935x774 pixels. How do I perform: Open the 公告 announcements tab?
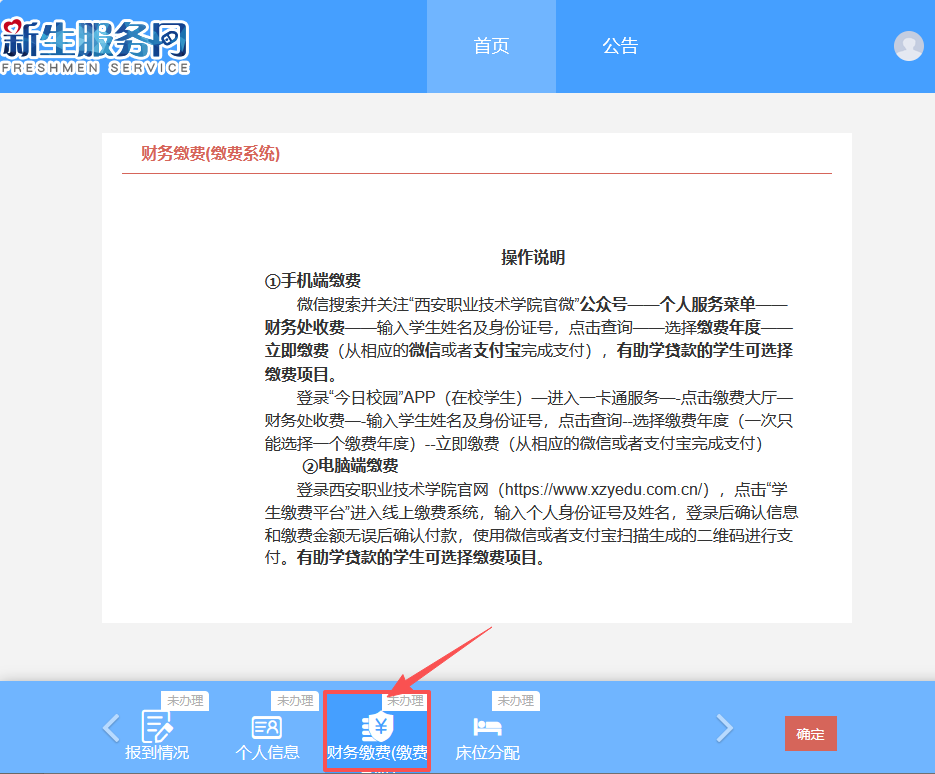tap(620, 46)
